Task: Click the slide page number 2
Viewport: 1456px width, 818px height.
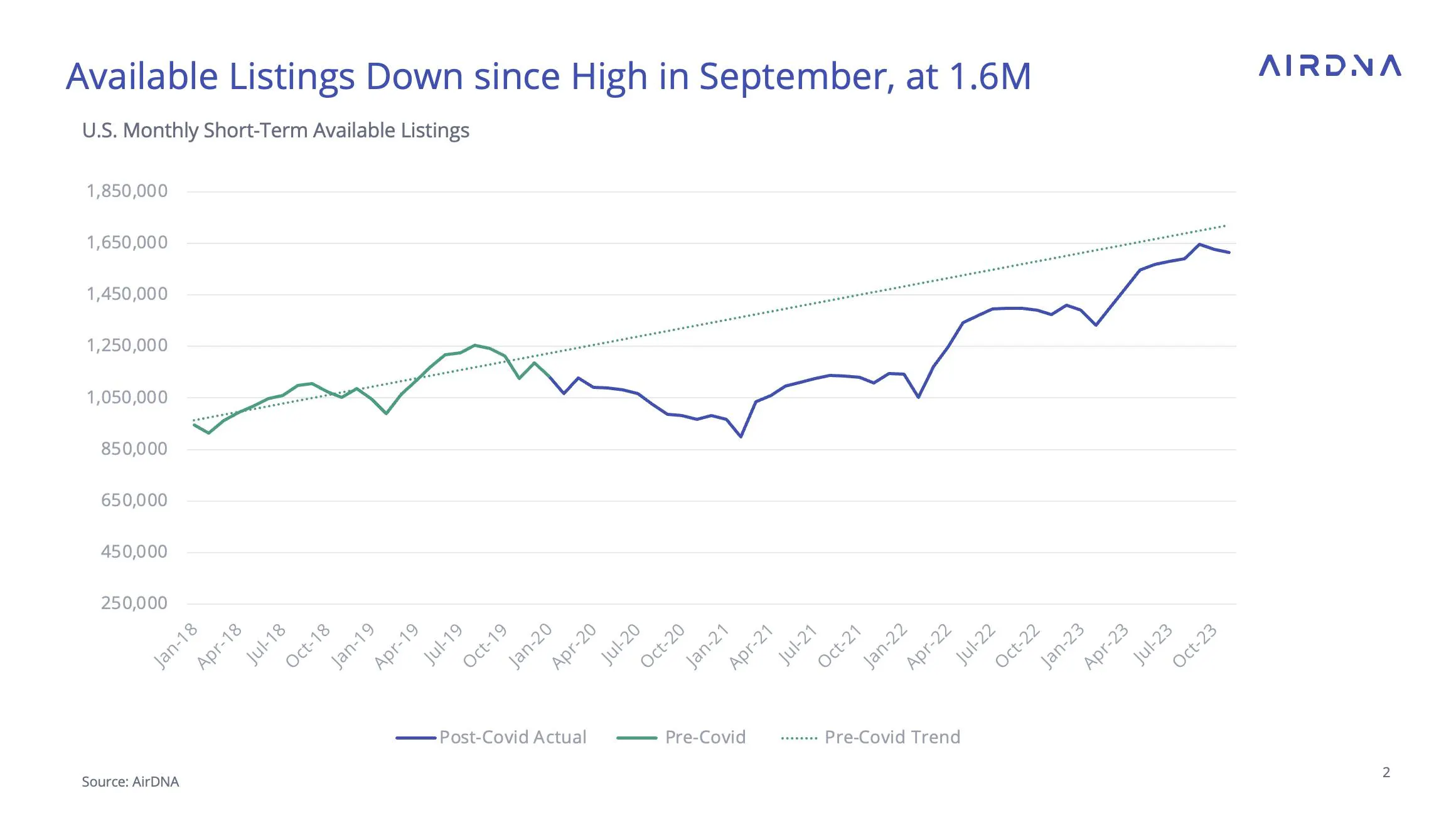Action: (1386, 772)
